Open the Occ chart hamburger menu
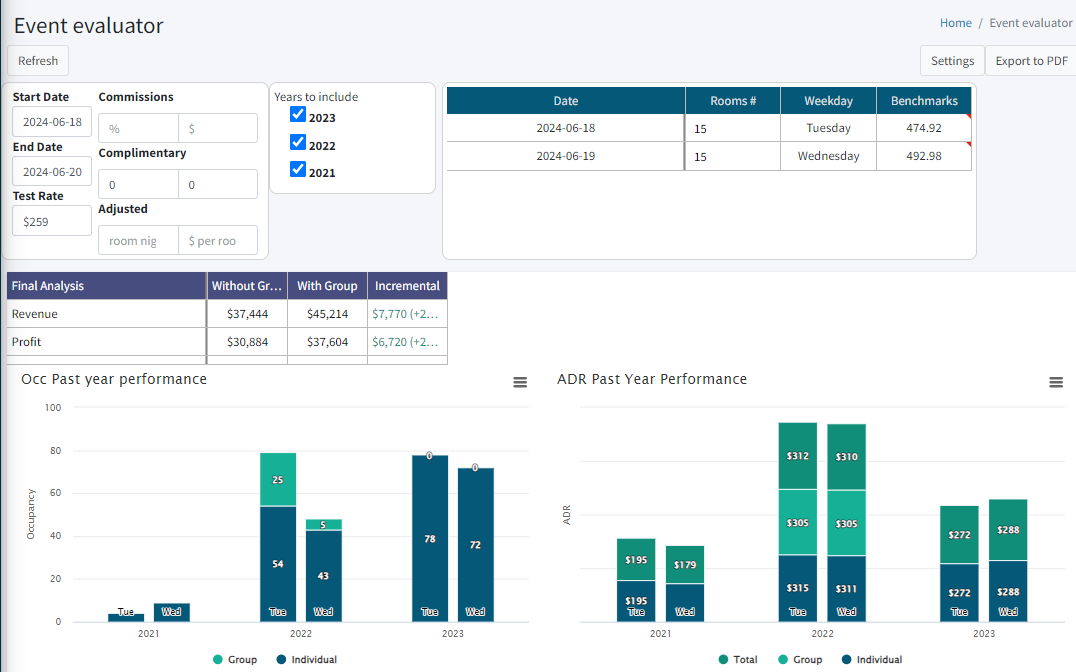Viewport: 1076px width, 672px height. tap(520, 383)
